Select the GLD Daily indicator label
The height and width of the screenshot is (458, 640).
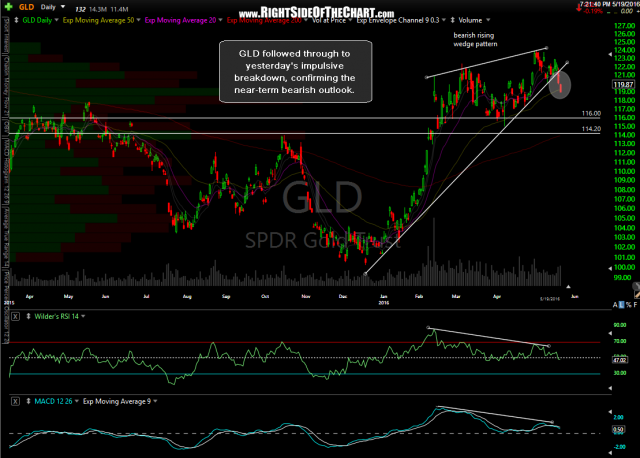(37, 20)
